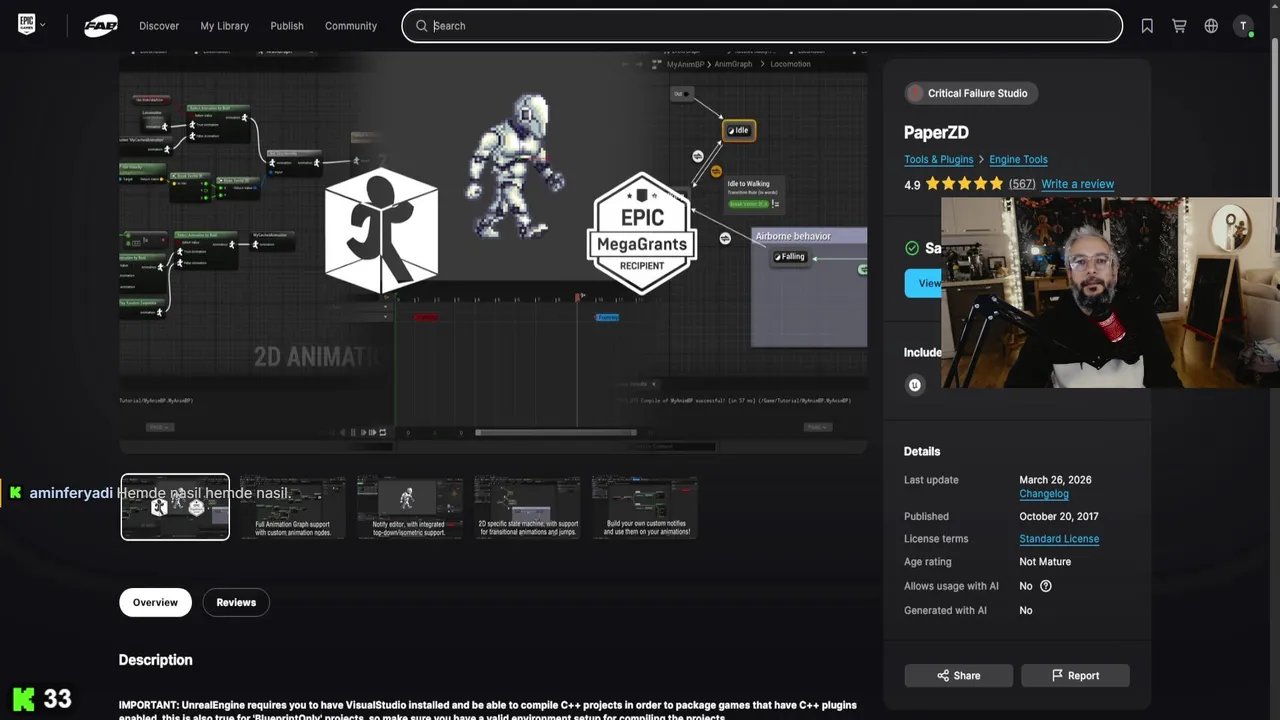Open saved bookmarks icon
Image resolution: width=1280 pixels, height=720 pixels.
pos(1147,26)
